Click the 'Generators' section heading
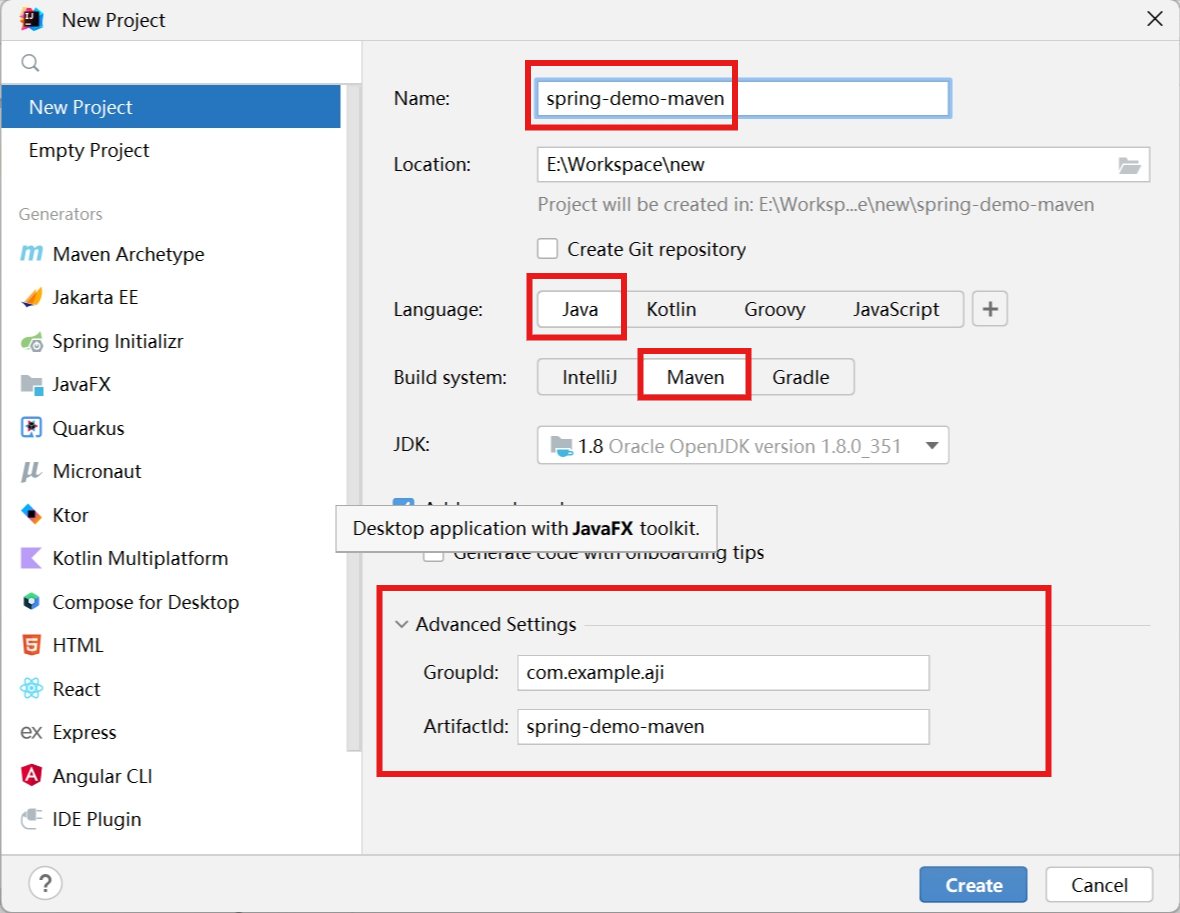Screen dimensions: 1180x913 [60, 215]
